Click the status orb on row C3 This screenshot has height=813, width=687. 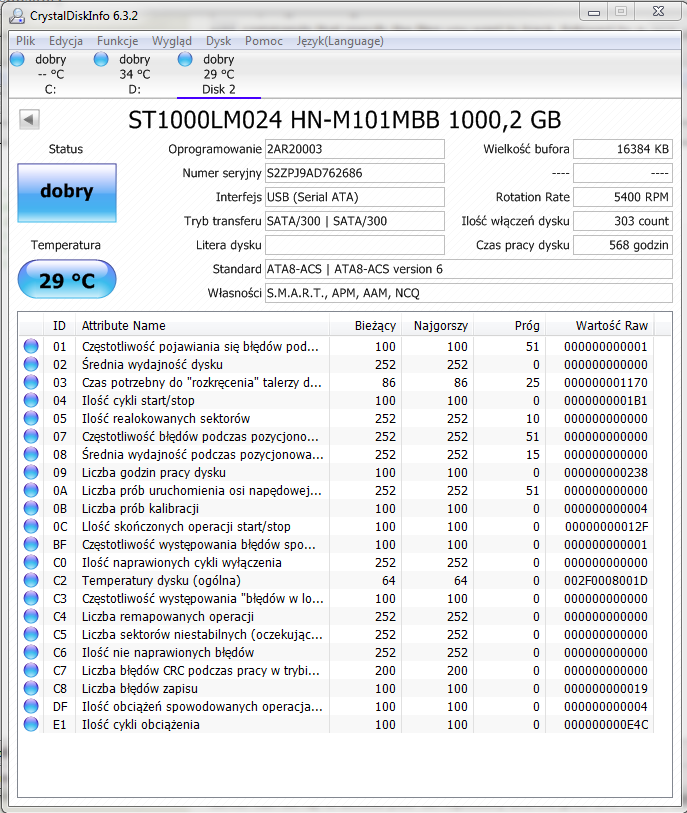click(x=31, y=598)
